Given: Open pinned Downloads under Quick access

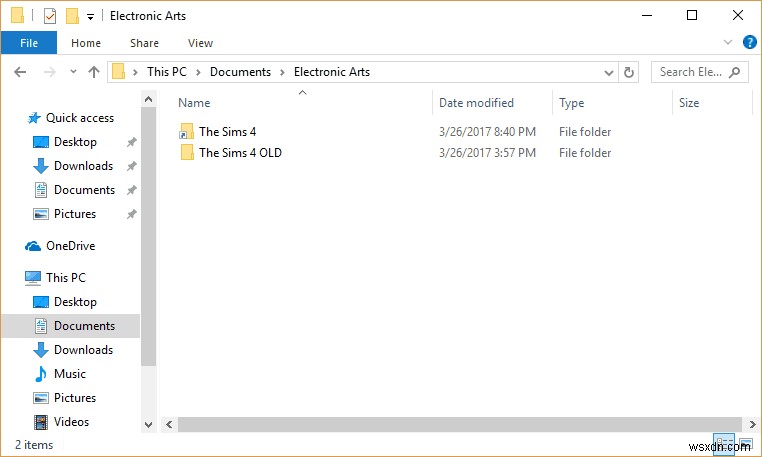Looking at the screenshot, I should 83,166.
